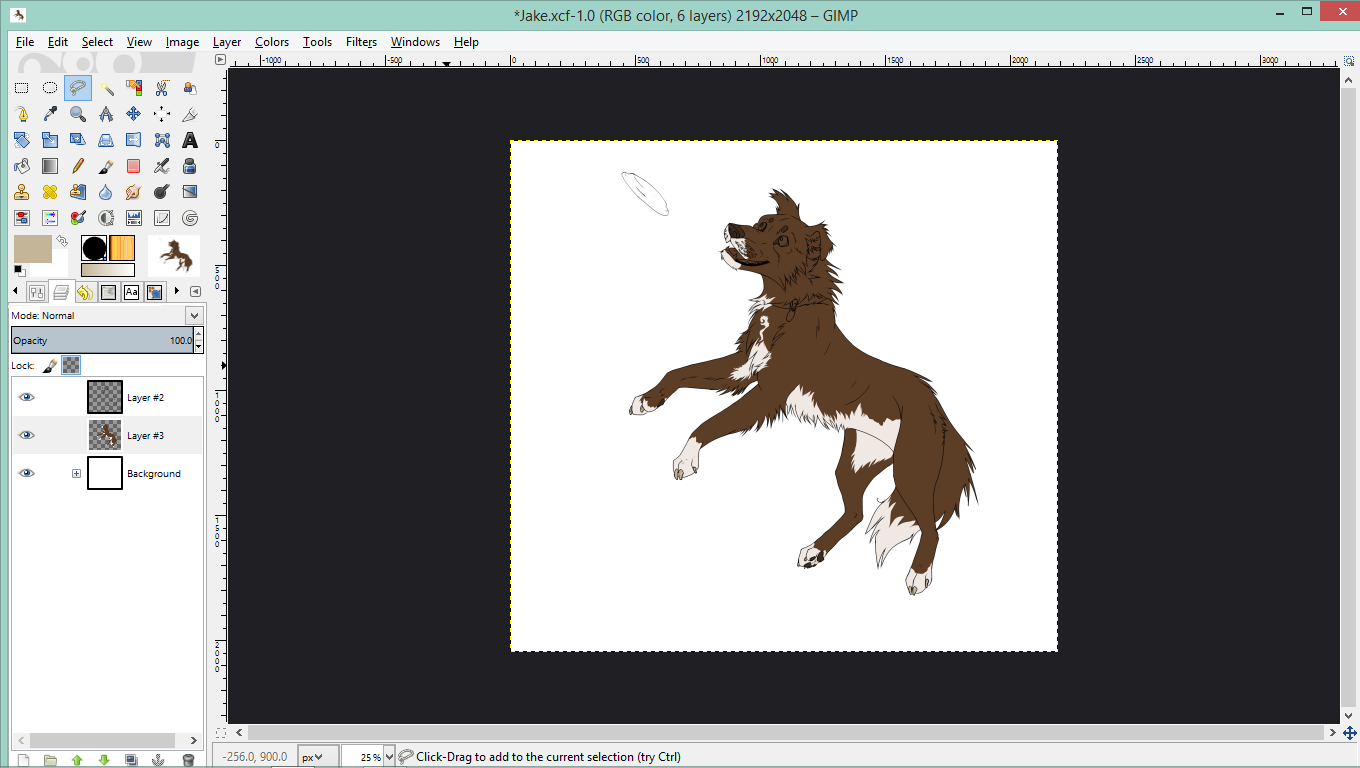Open the File menu
Viewport: 1360px width, 768px height.
coord(25,42)
